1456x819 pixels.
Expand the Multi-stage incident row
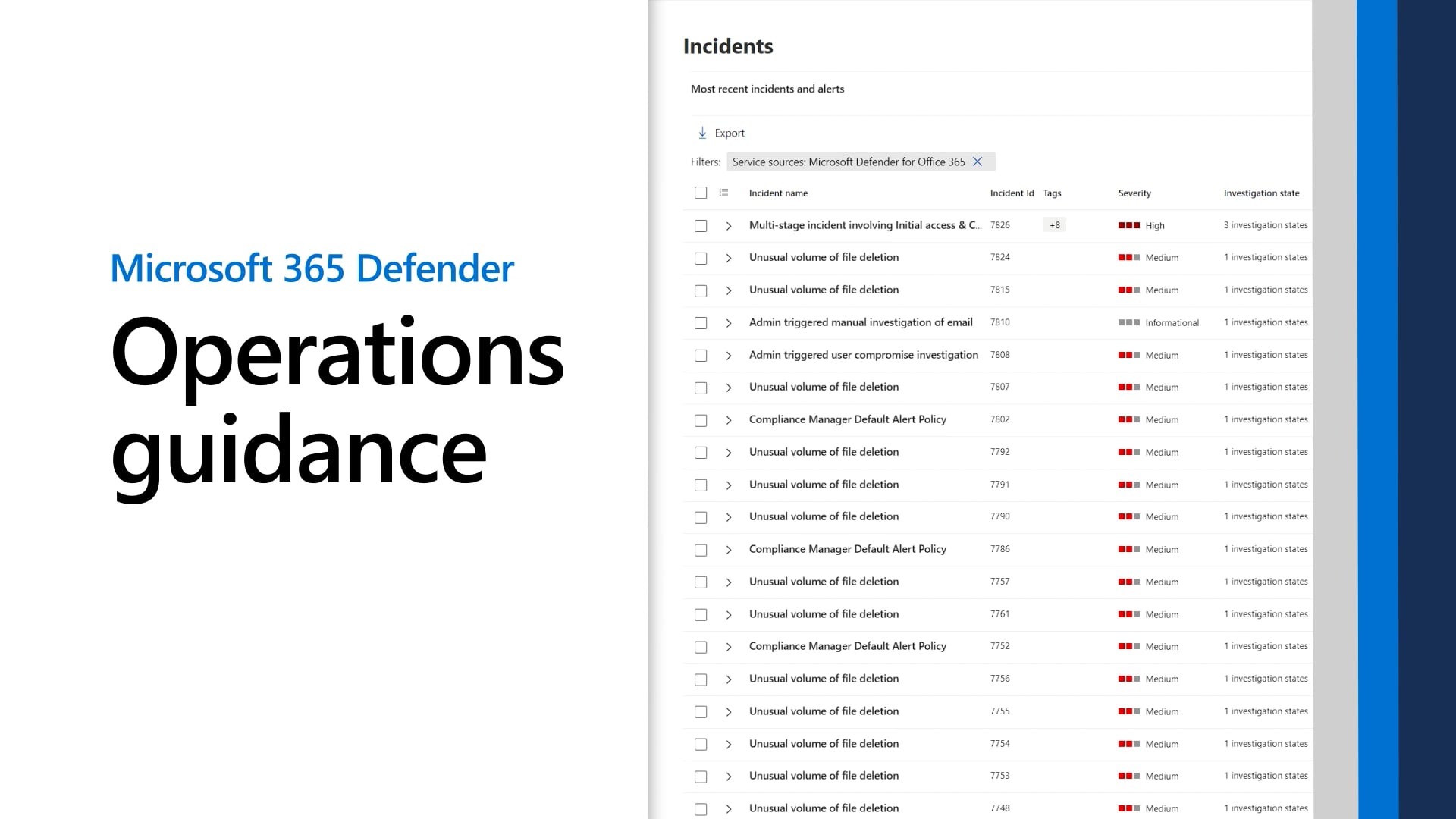point(728,226)
